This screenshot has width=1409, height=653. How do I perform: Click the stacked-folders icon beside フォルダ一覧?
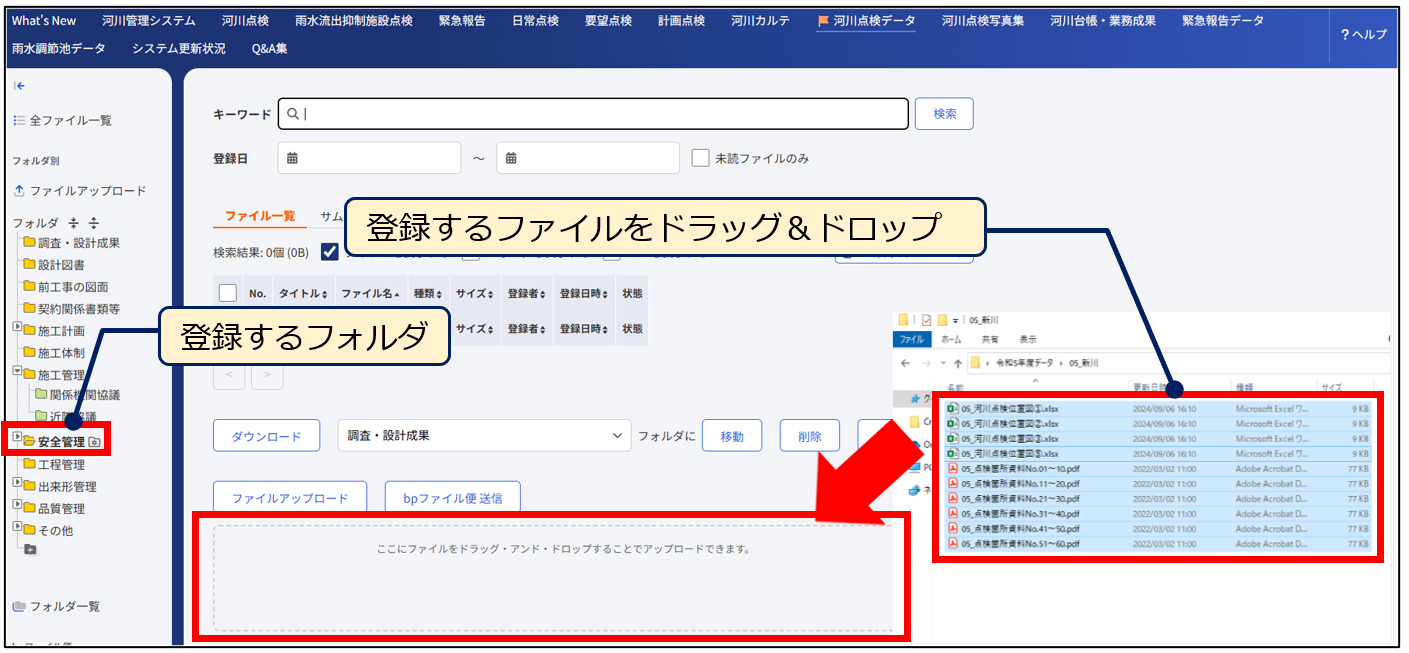18,606
